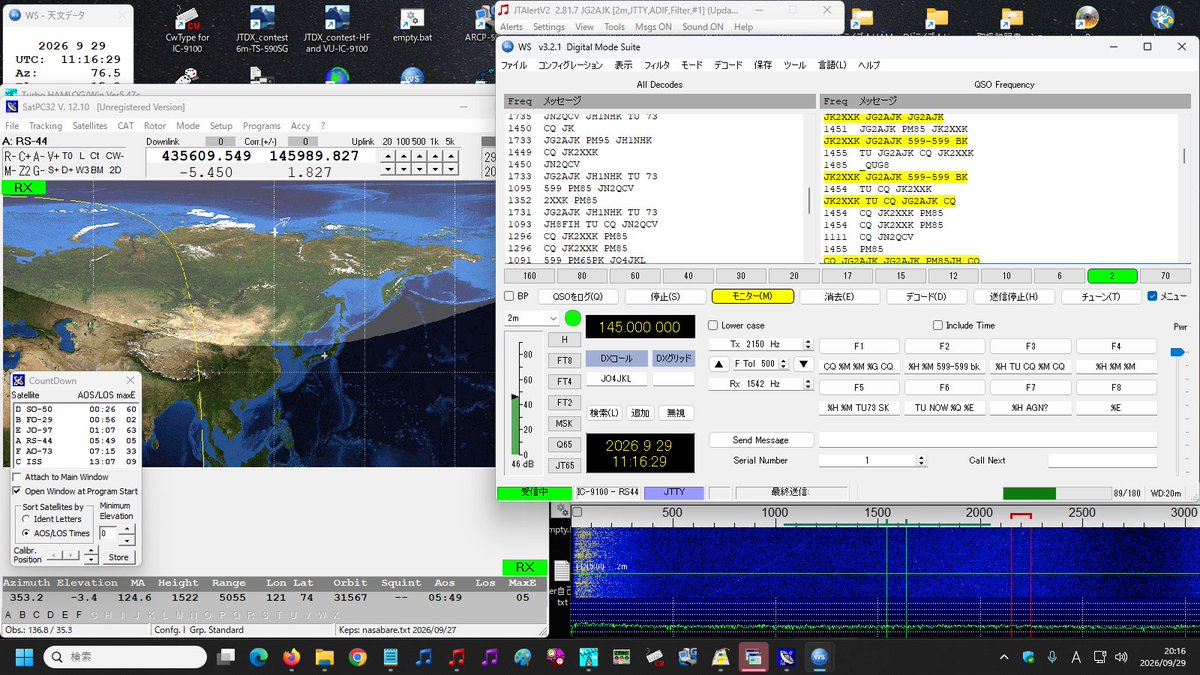Screen dimensions: 1200x675
Task: Open コンフィグレーション menu
Action: point(570,65)
